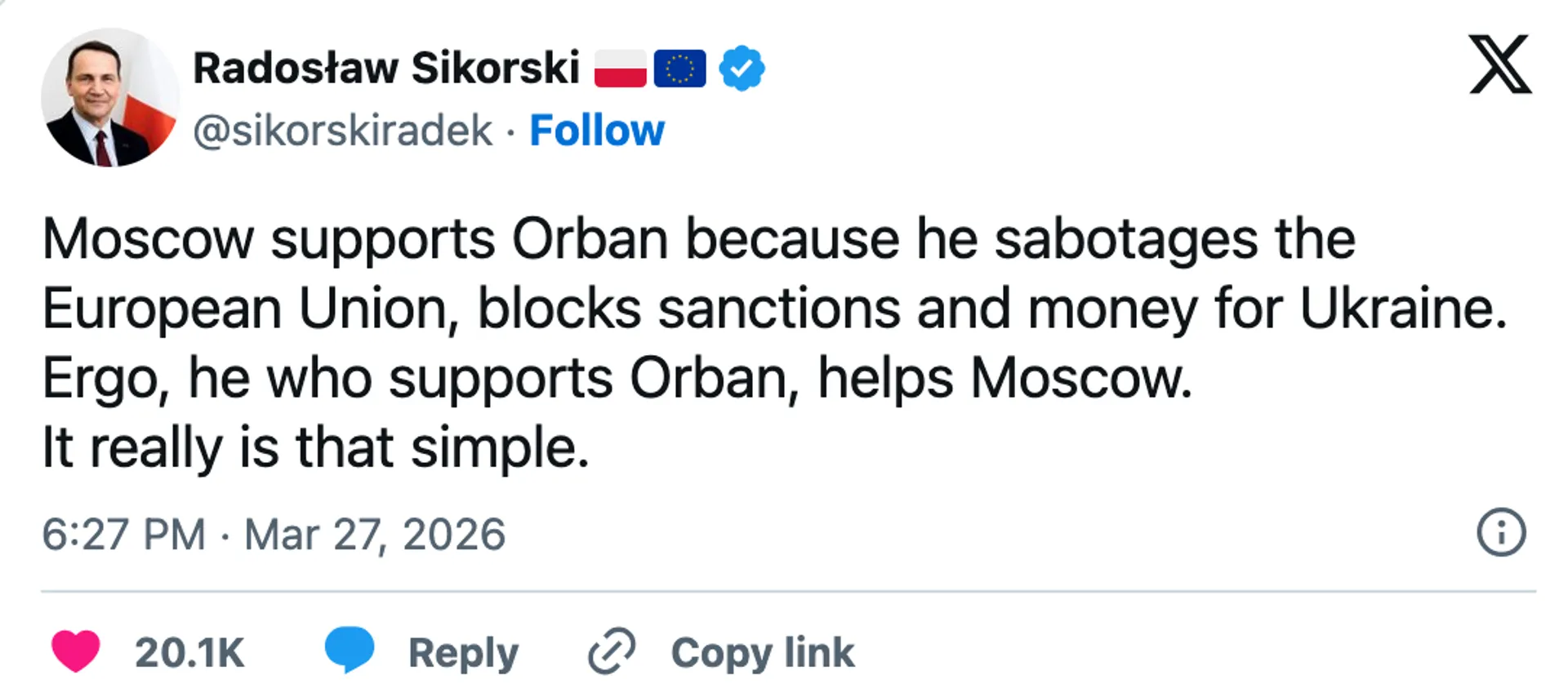Click the tweet's first line about Moscow

pyautogui.click(x=698, y=239)
